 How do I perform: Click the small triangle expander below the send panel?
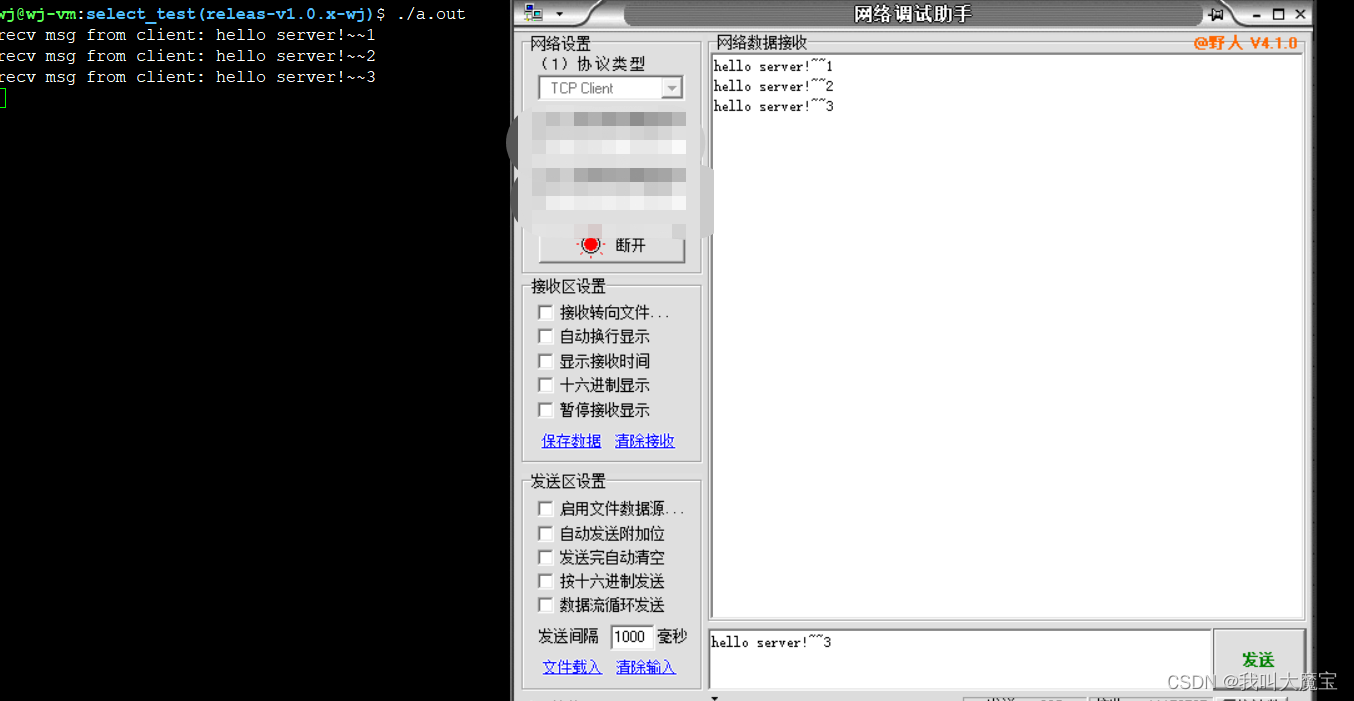coord(713,697)
